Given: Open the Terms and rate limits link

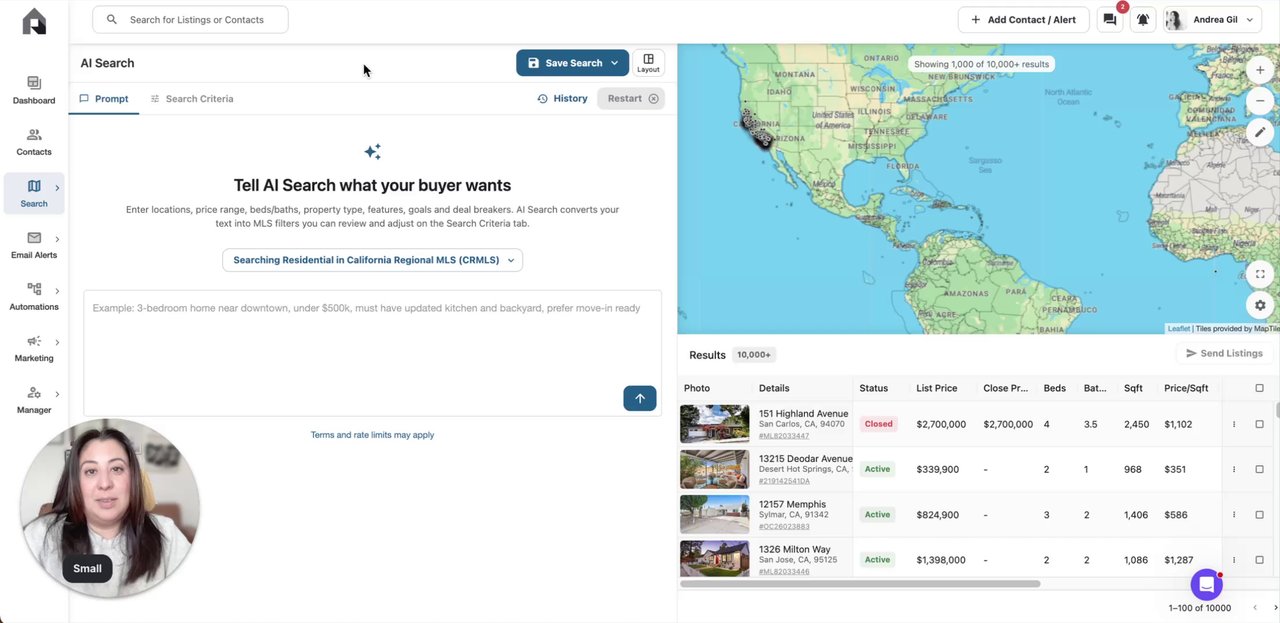Looking at the screenshot, I should 372,435.
